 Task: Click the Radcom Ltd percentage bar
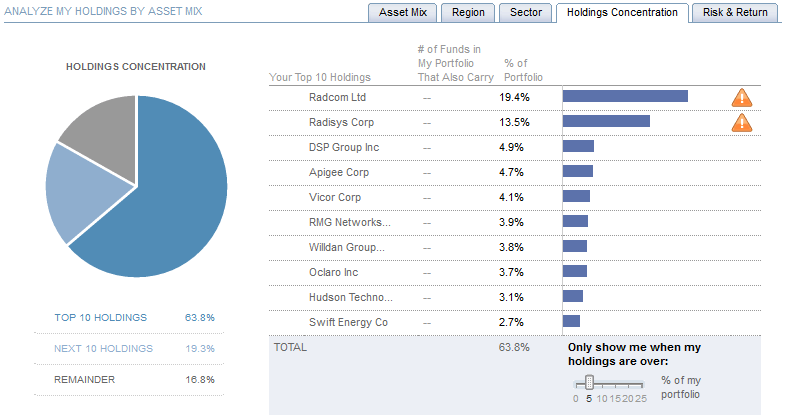(625, 97)
